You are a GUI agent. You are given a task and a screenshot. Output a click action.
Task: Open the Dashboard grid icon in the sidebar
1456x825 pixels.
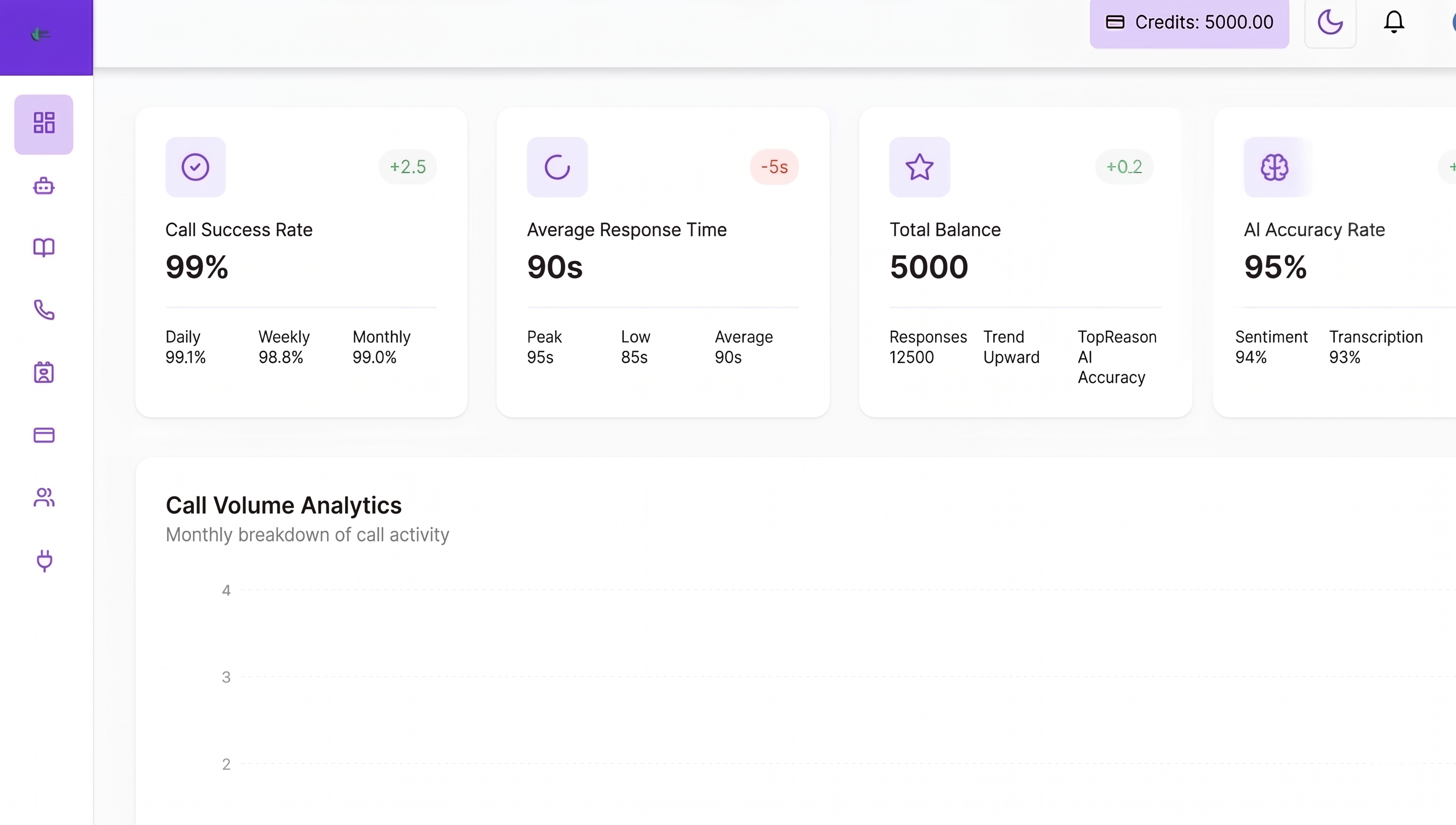coord(43,124)
